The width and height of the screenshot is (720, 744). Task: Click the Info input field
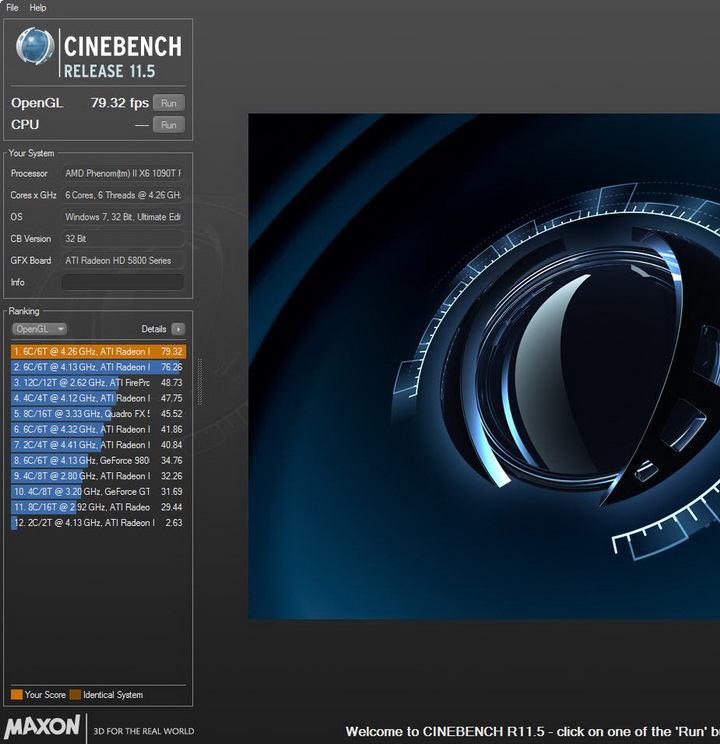tap(122, 282)
